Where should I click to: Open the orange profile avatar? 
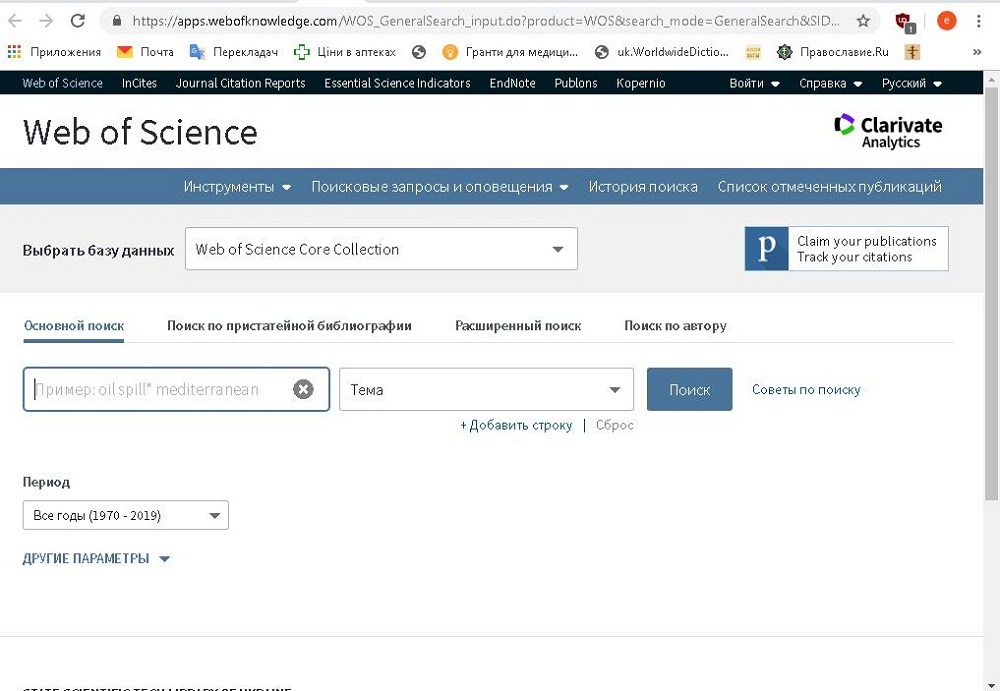(946, 21)
